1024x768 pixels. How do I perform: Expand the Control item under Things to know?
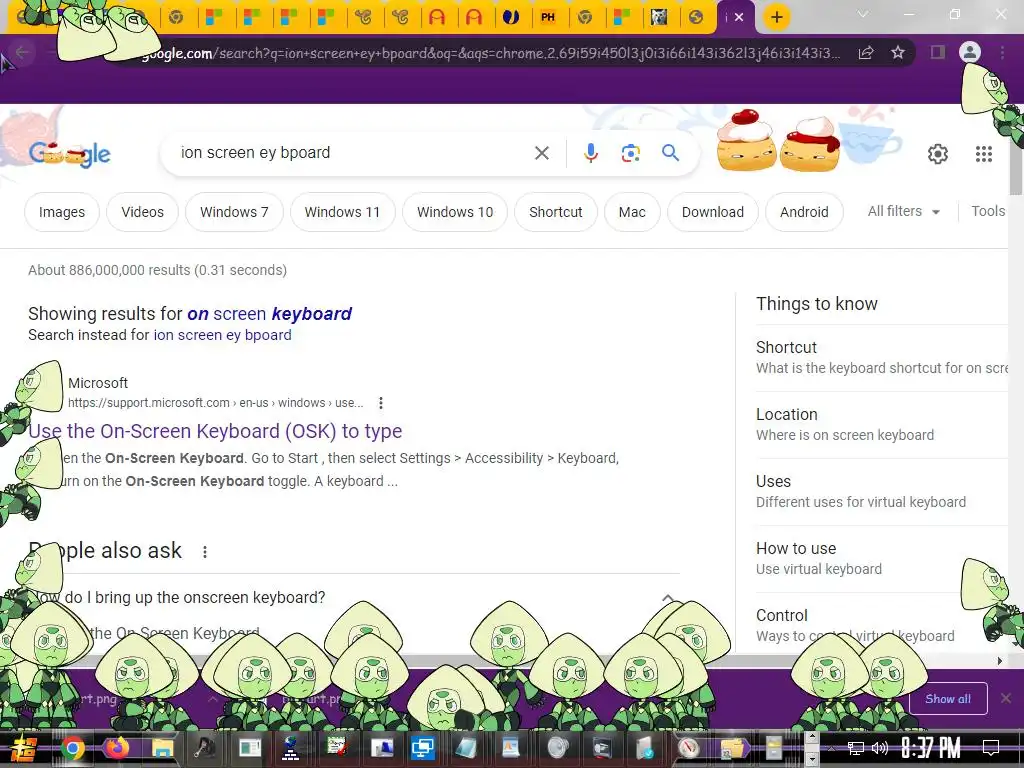pos(882,625)
